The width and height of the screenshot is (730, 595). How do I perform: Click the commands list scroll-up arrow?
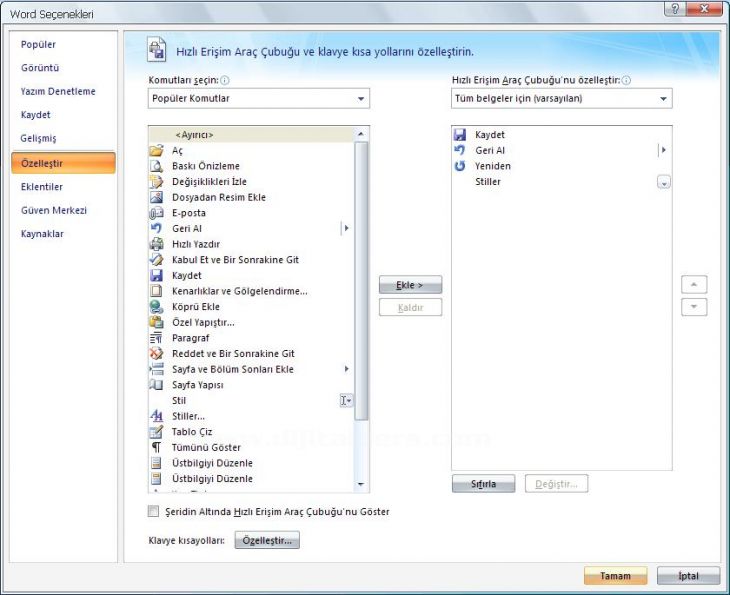pyautogui.click(x=361, y=134)
